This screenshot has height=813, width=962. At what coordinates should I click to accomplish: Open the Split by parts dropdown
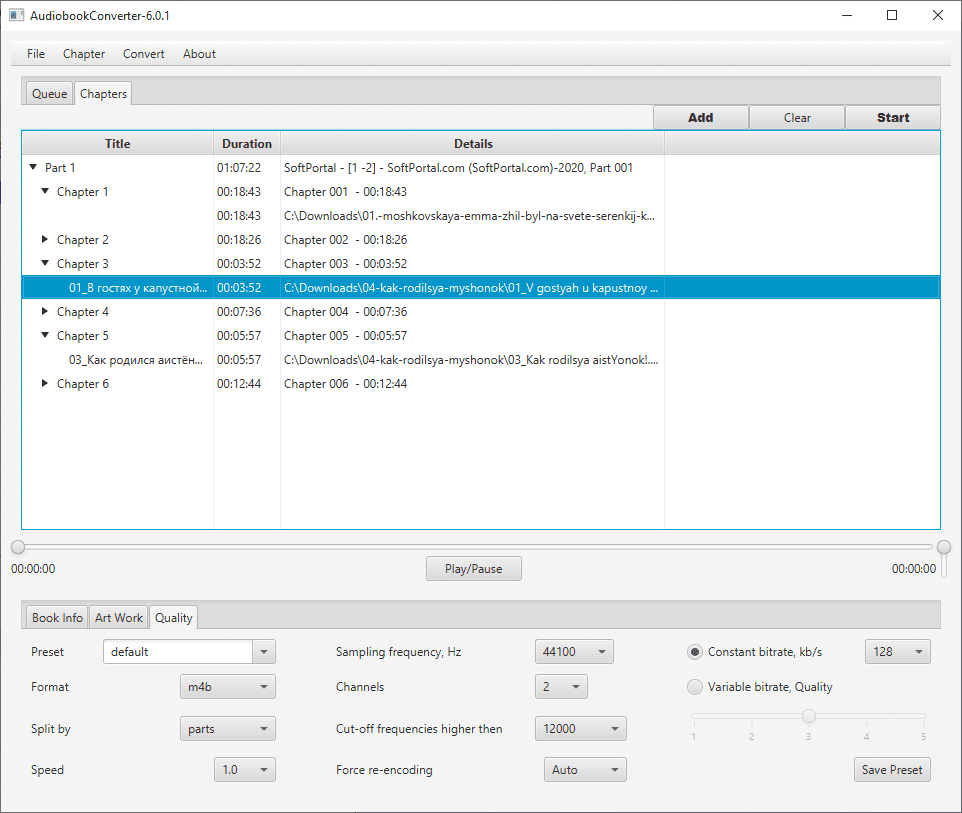(x=228, y=728)
